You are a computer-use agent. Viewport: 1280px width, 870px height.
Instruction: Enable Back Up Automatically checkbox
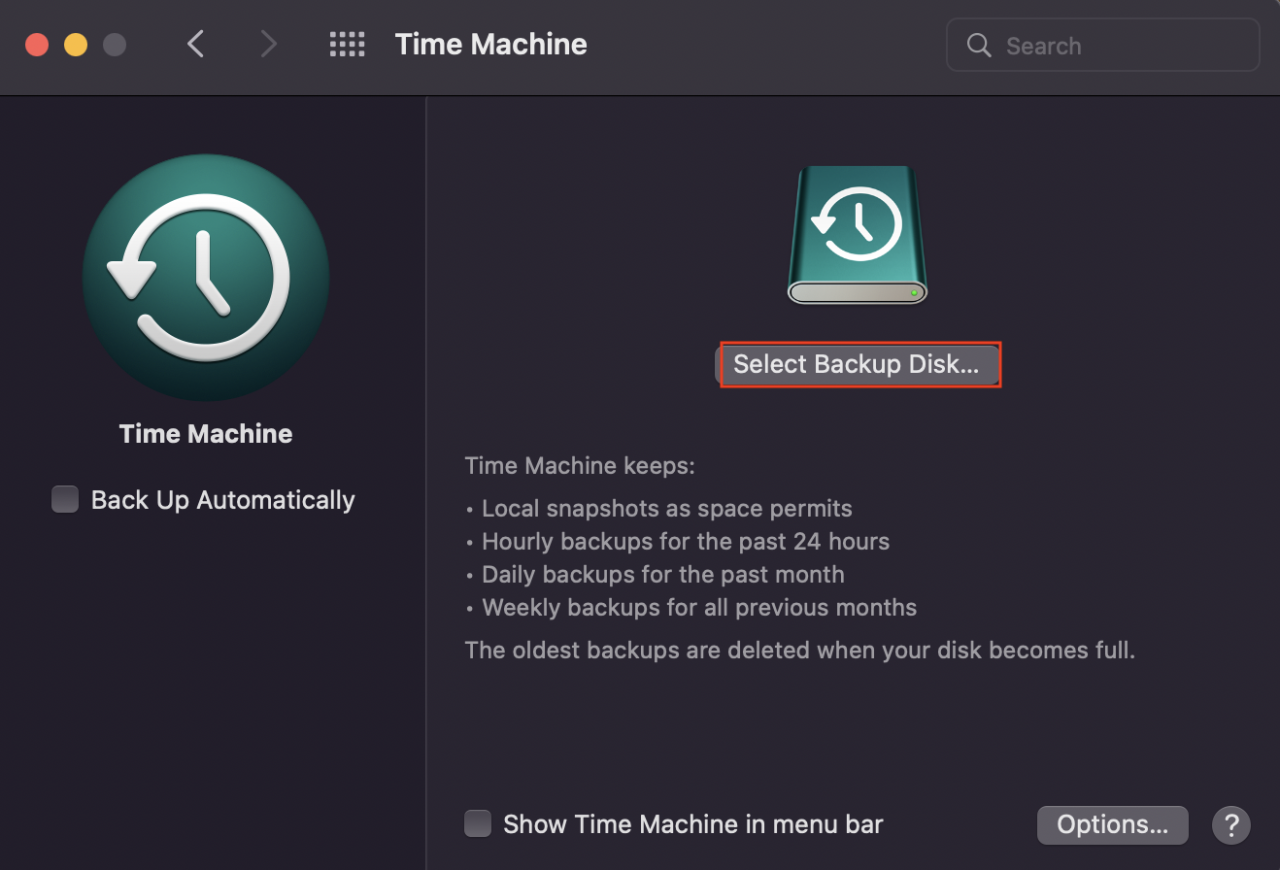[65, 499]
